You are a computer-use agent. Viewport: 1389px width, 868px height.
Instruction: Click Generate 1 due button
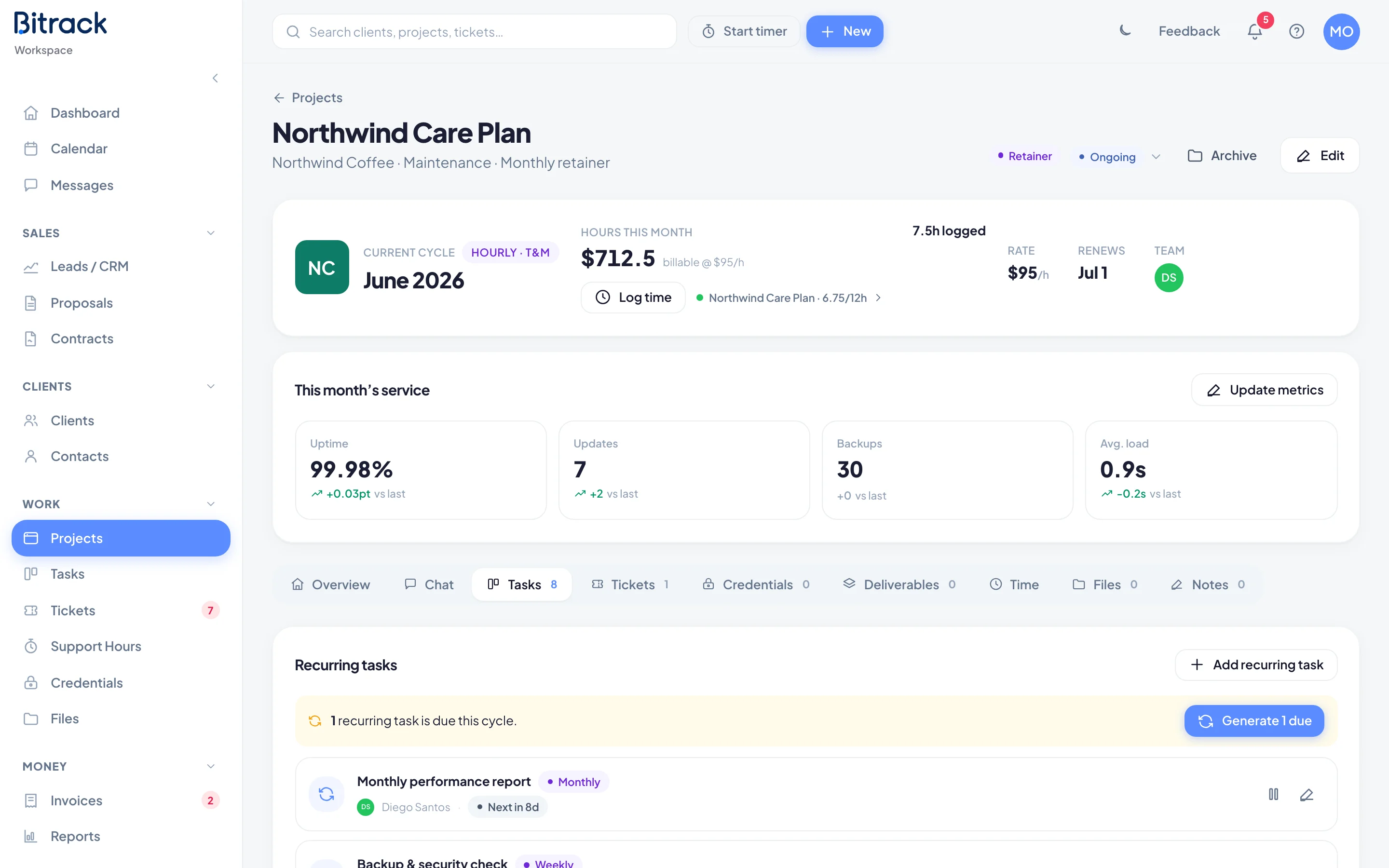pos(1254,720)
